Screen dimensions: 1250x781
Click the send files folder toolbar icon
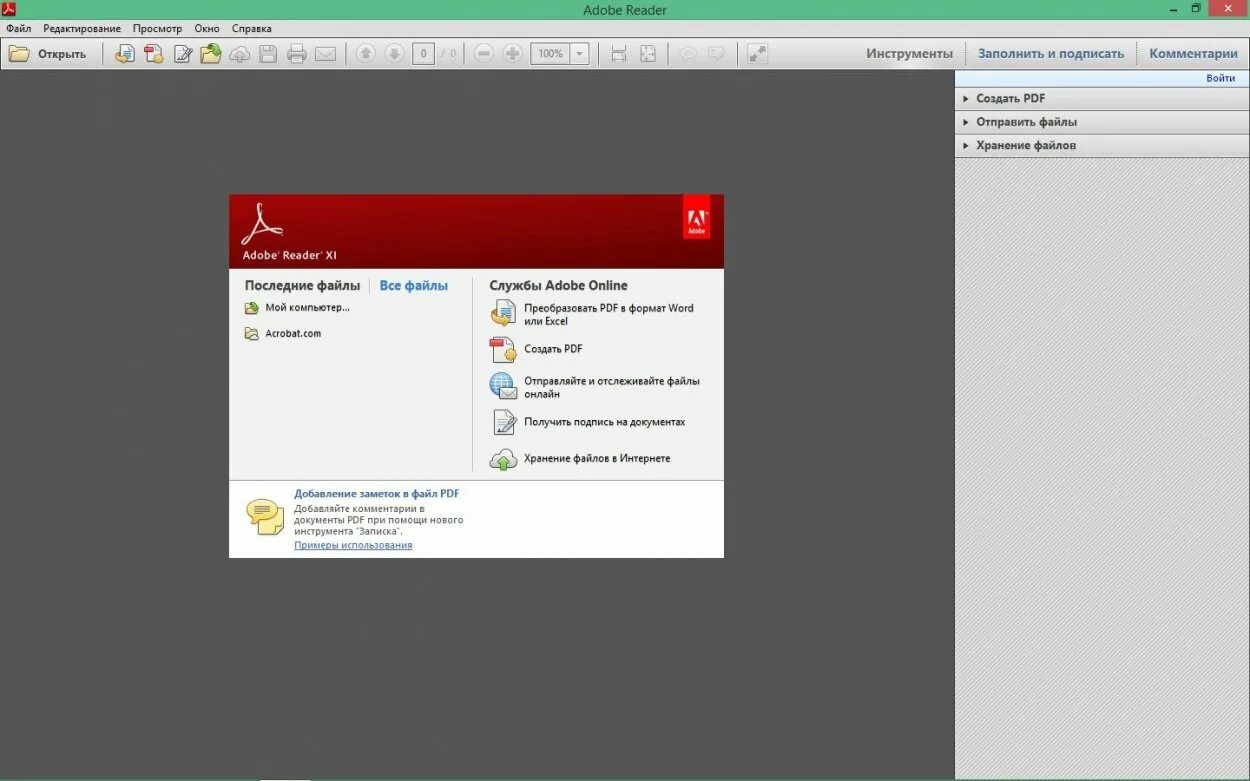(x=211, y=54)
